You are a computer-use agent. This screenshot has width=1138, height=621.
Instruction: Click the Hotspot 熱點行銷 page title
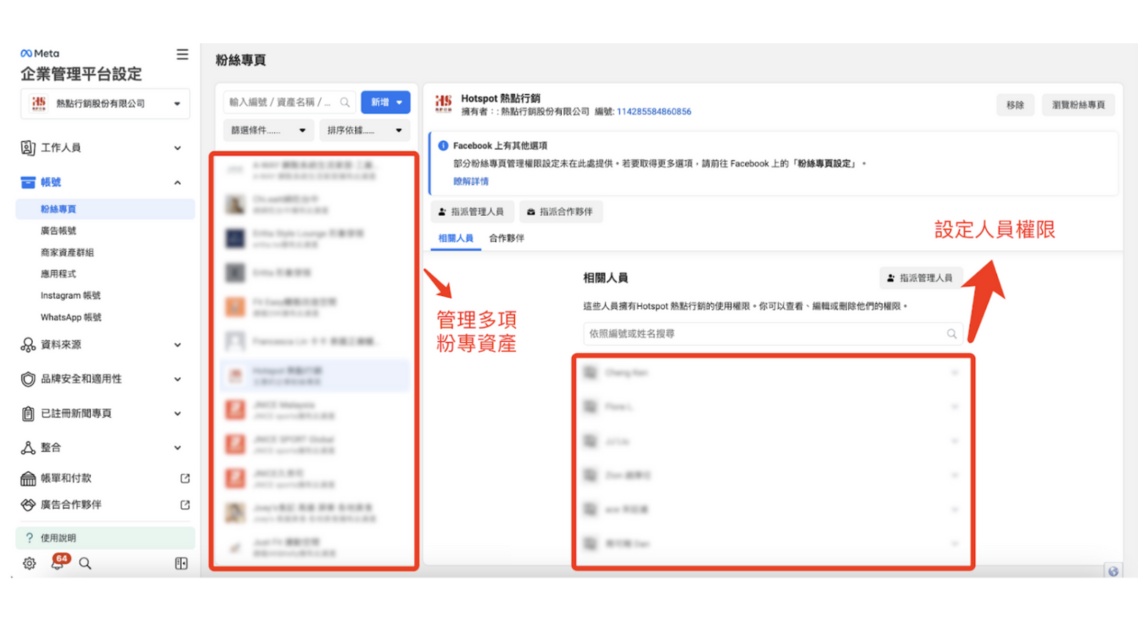pyautogui.click(x=501, y=98)
